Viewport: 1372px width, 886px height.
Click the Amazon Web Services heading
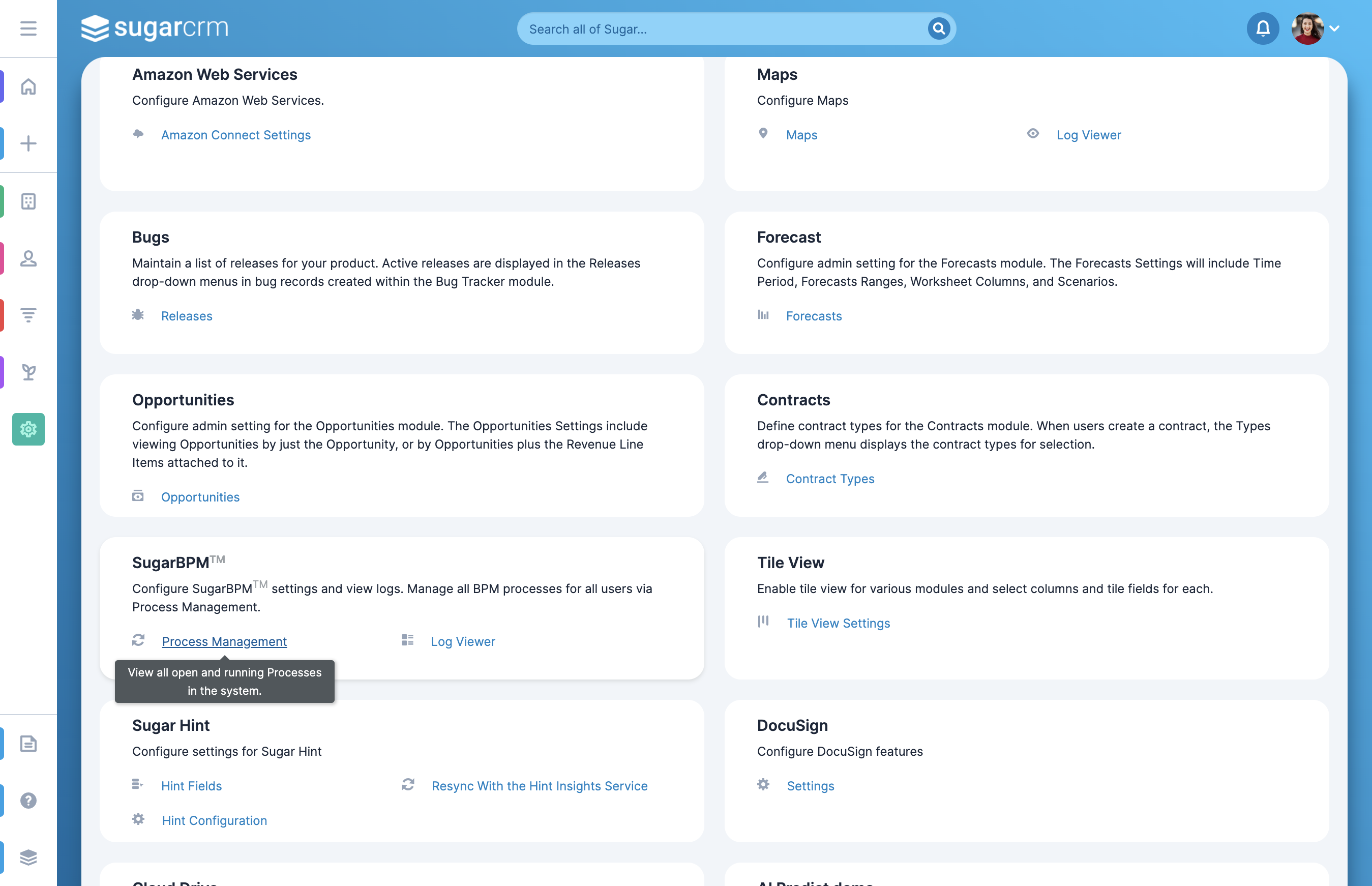(215, 75)
